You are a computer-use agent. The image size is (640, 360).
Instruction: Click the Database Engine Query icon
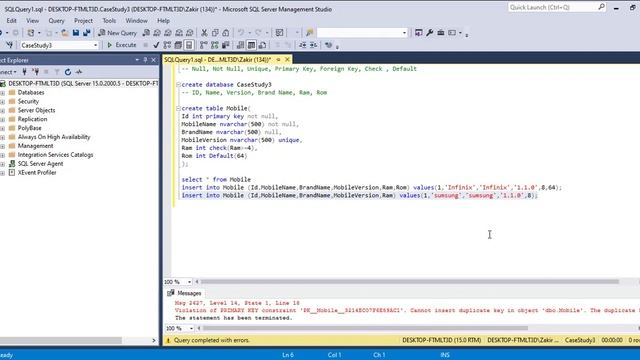coord(146,33)
